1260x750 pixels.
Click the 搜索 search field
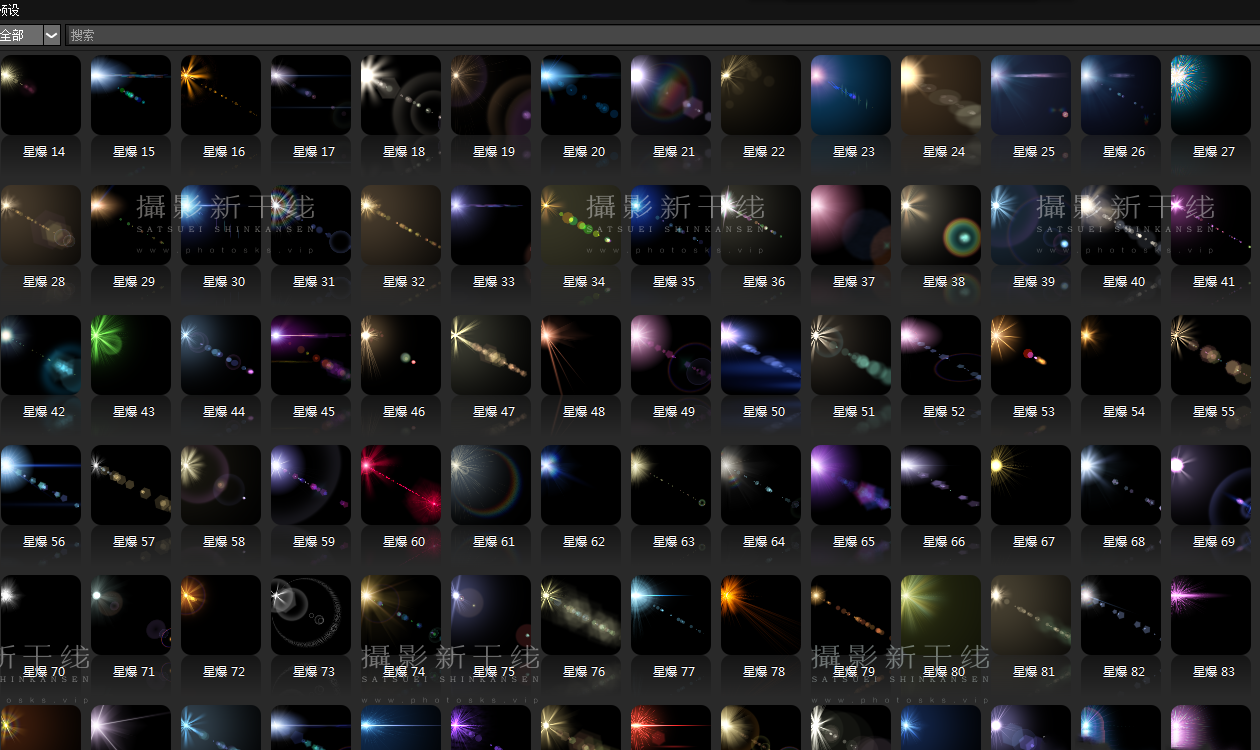click(662, 35)
